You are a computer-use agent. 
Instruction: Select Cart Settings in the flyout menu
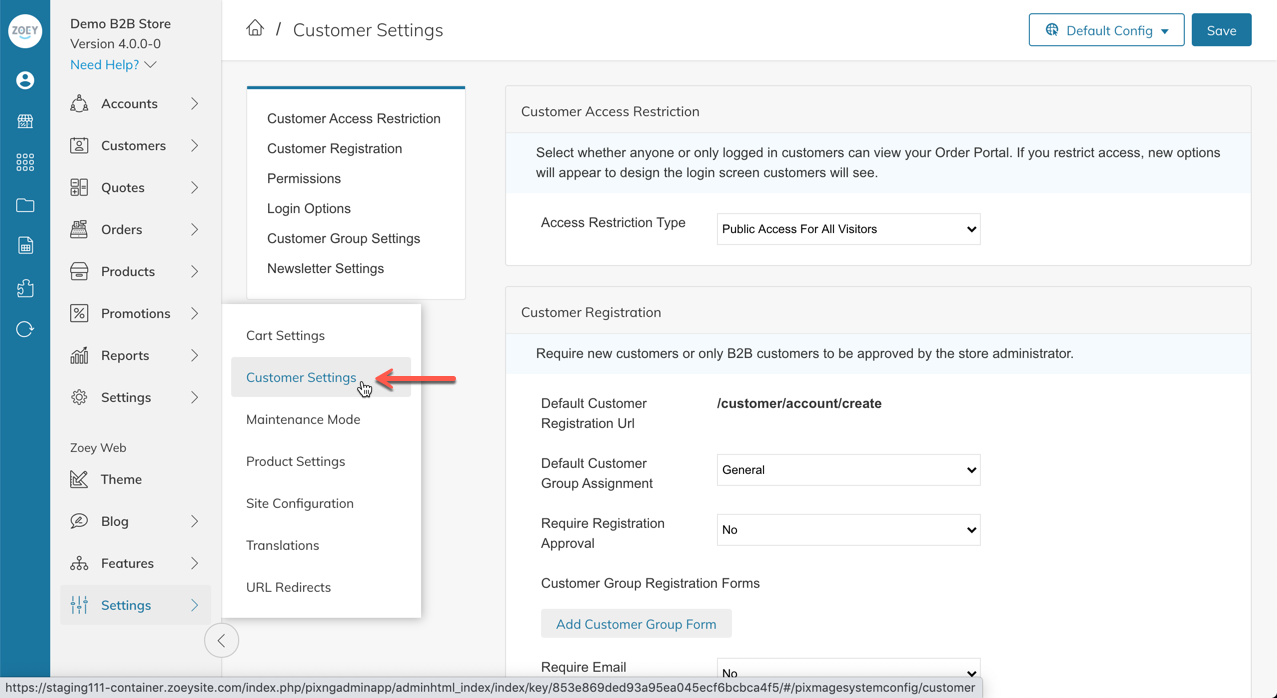[321, 335]
